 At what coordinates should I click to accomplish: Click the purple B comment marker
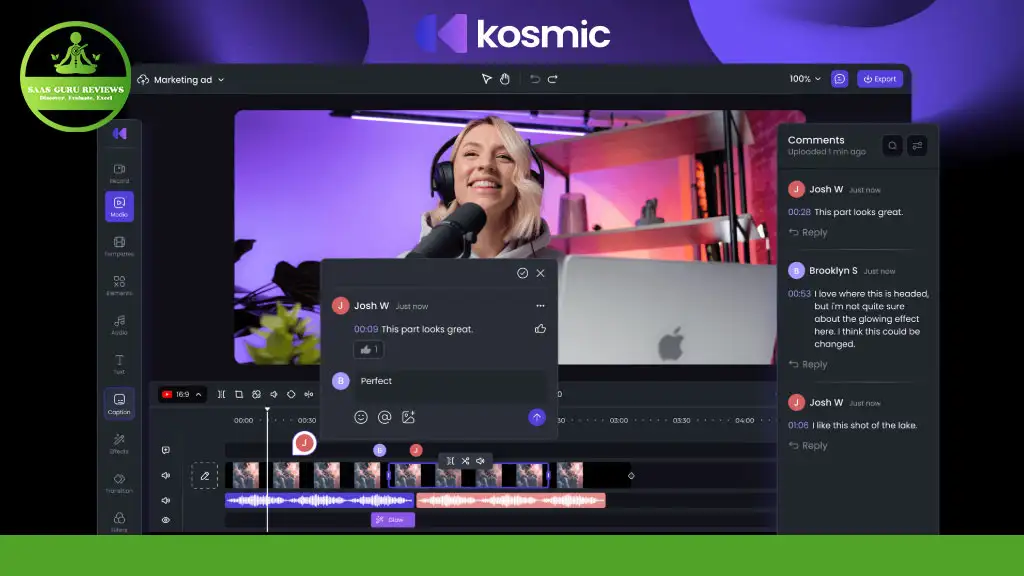[x=379, y=450]
